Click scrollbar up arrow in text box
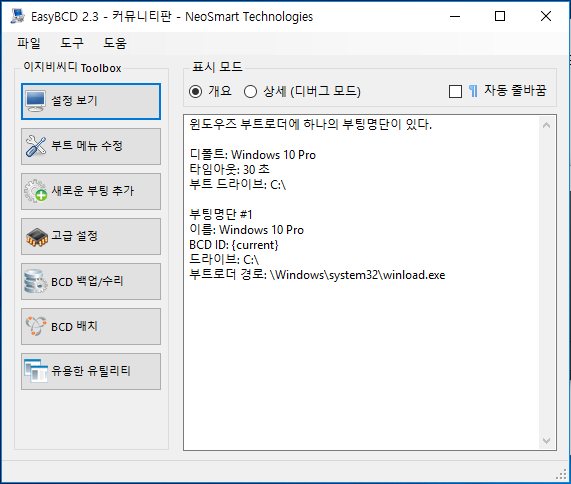The image size is (571, 484). click(546, 125)
